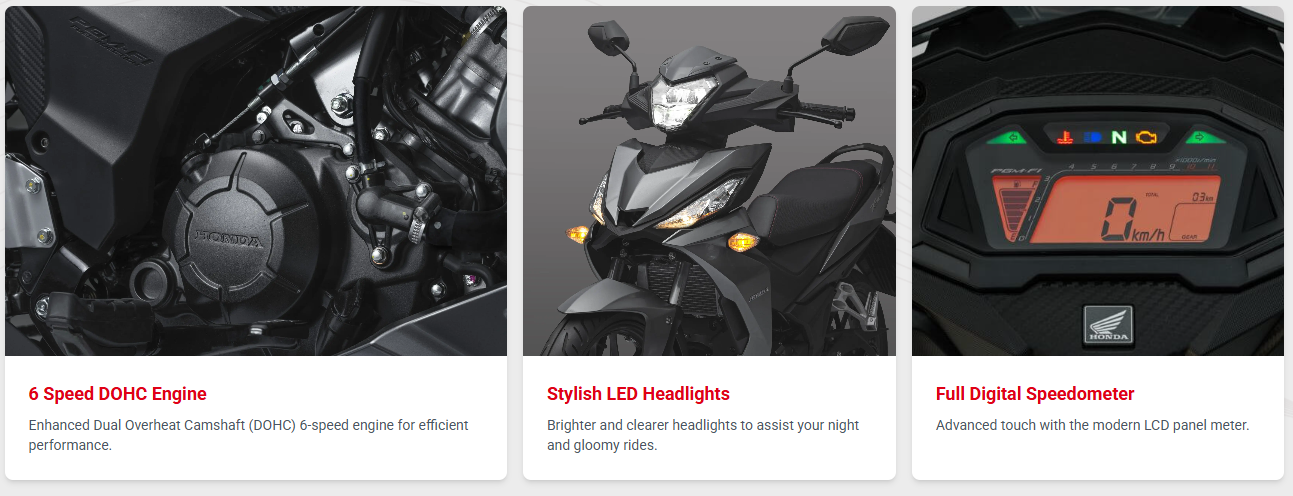Open the Stylish LED Headlights heading
Screen dimensions: 1293x496
[638, 394]
